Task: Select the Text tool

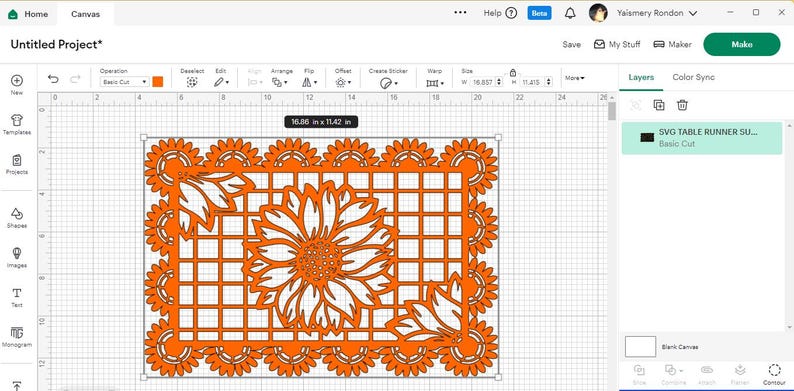Action: pos(17,297)
